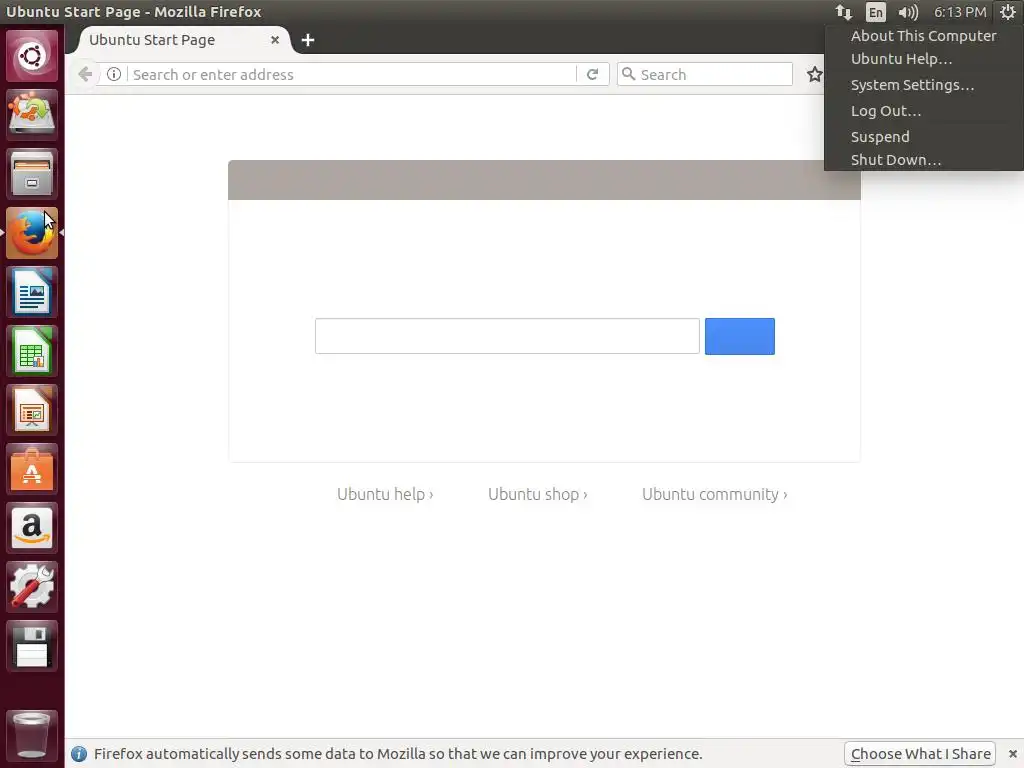Toggle the system gear session menu
The height and width of the screenshot is (768, 1024).
1007,12
